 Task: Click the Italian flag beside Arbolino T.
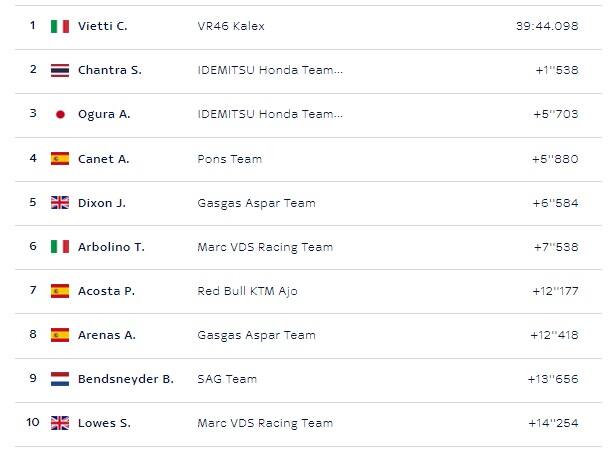coord(60,247)
